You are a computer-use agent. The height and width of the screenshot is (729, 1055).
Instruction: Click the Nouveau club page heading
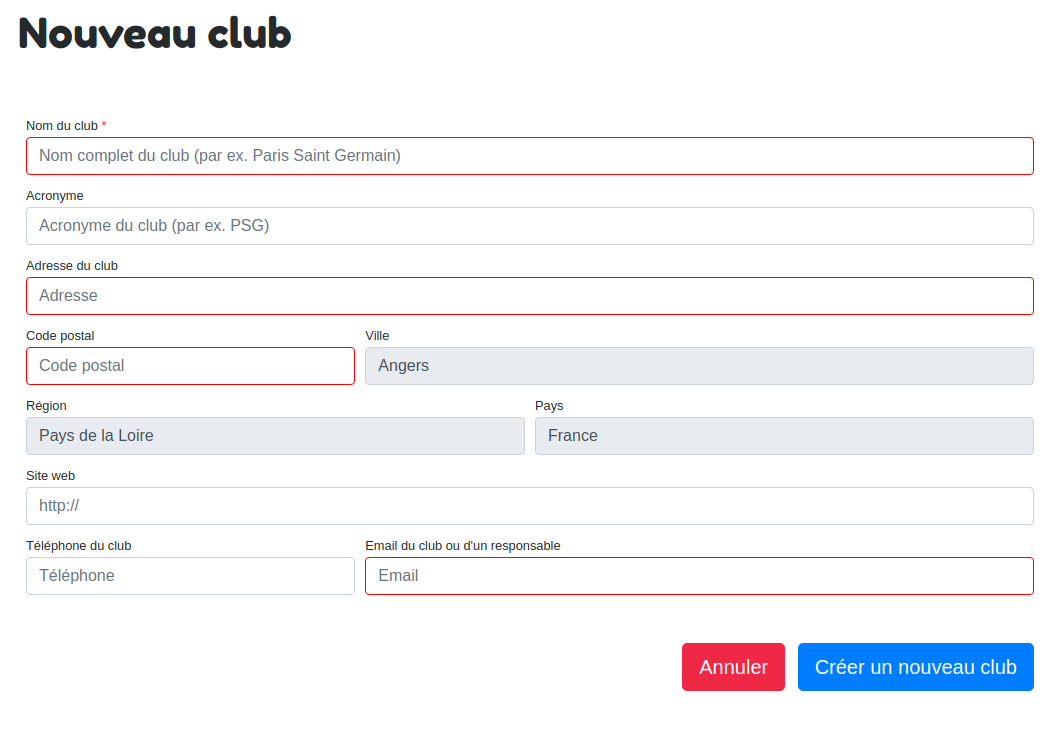[x=155, y=34]
